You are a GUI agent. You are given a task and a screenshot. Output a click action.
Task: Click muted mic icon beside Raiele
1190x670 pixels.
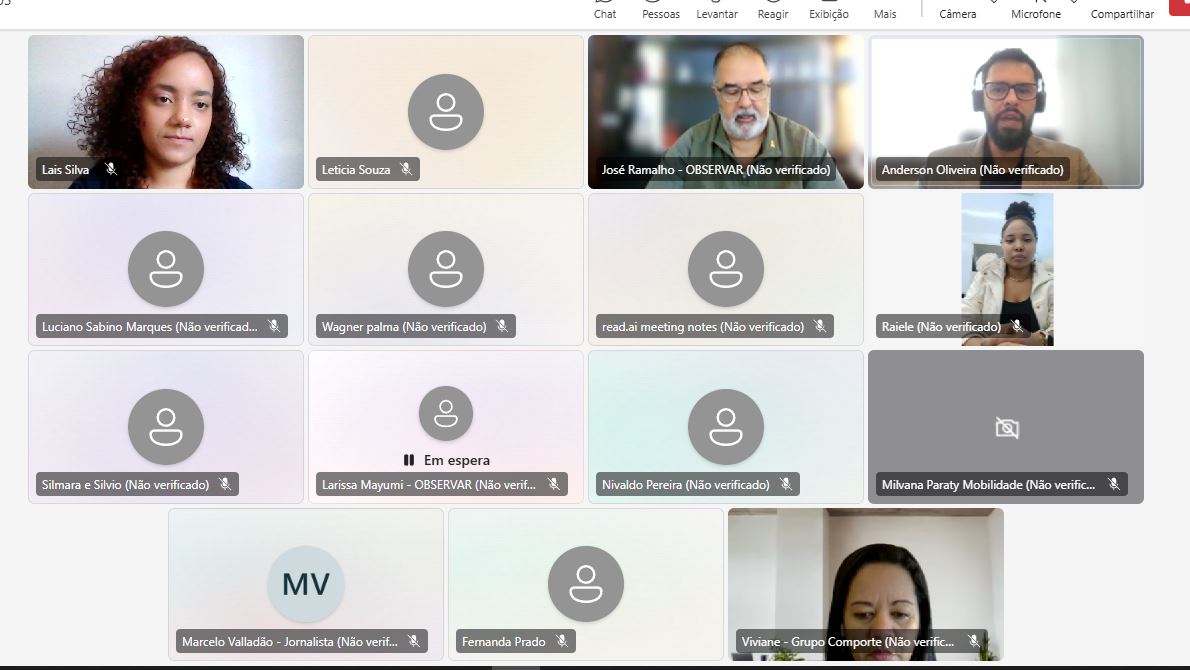(x=1017, y=326)
